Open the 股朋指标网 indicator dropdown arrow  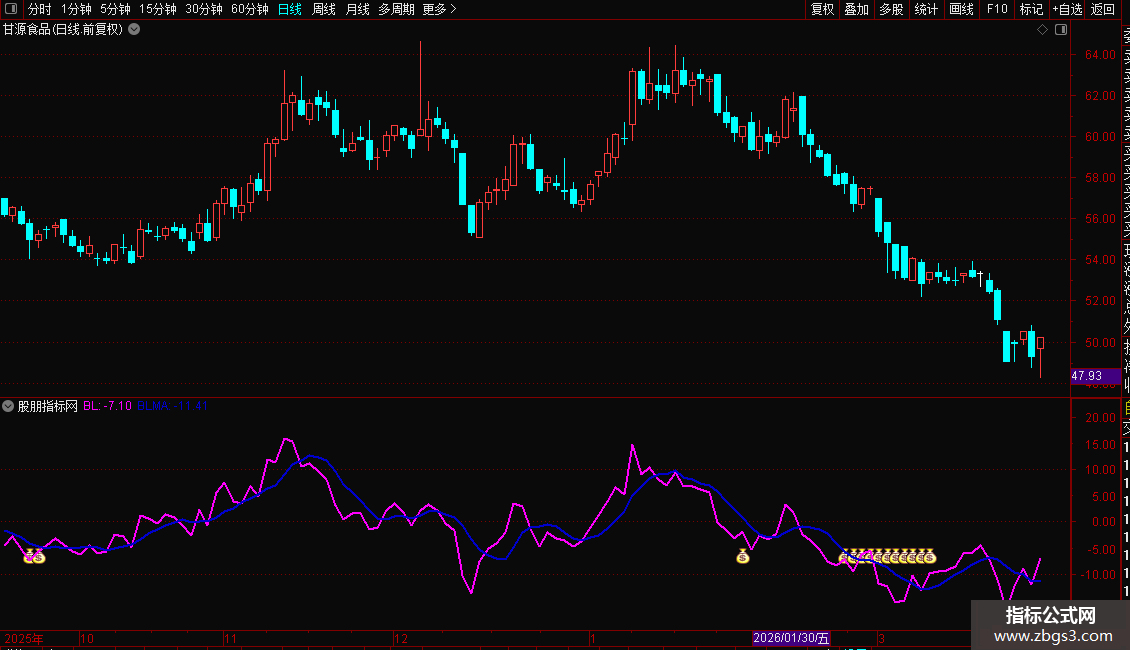click(8, 406)
